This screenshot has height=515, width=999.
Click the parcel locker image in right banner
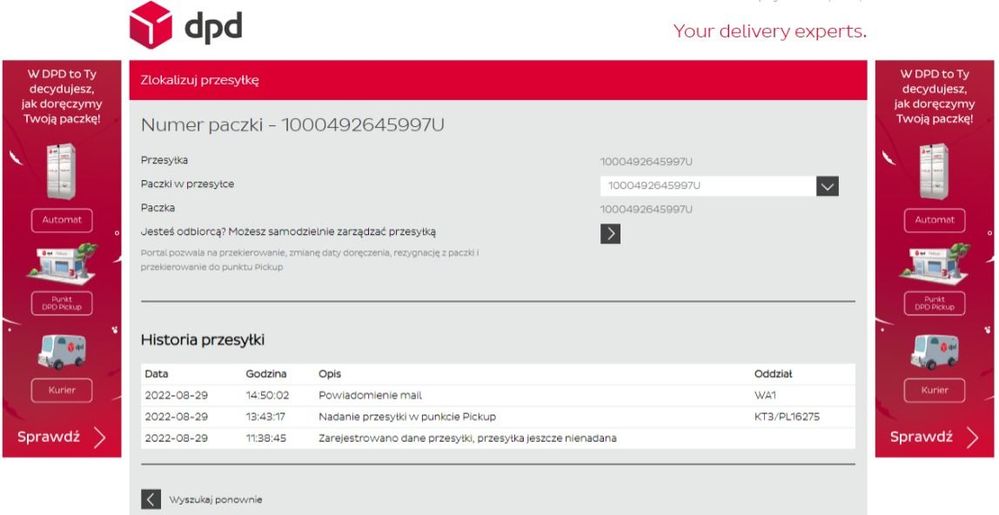click(x=934, y=171)
